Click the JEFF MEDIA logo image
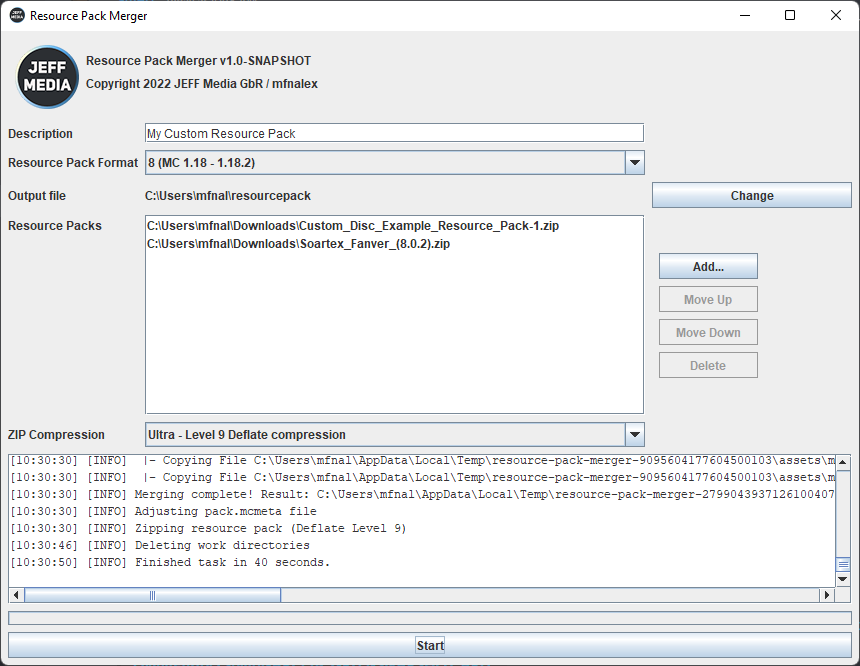The image size is (860, 666). (x=47, y=77)
